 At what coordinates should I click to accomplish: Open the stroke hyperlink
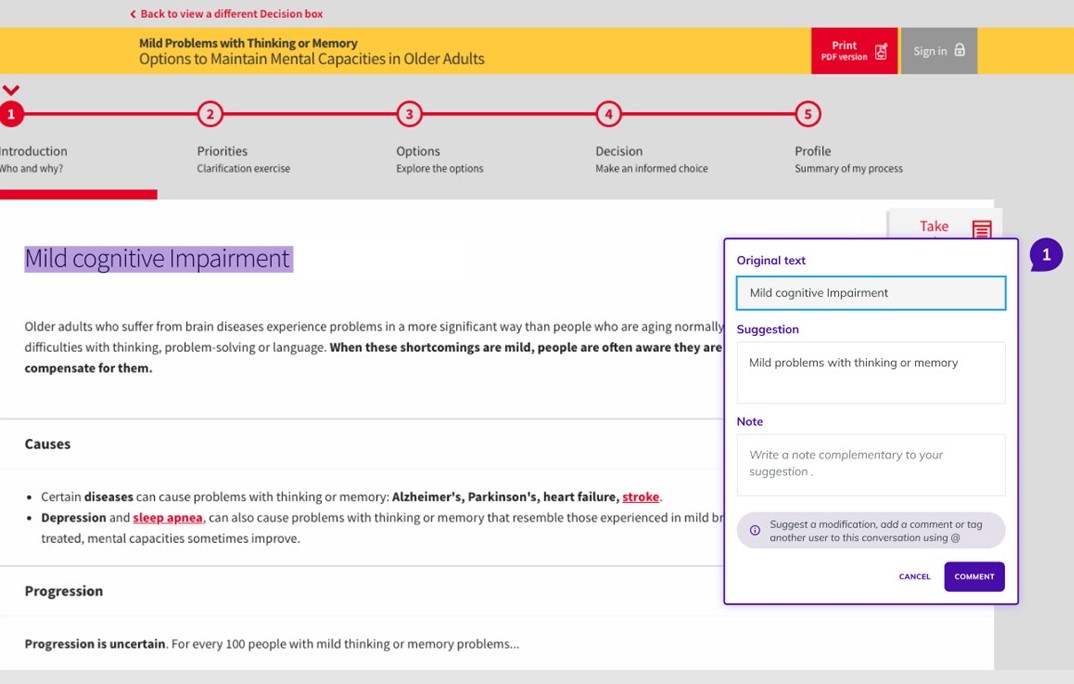[640, 497]
